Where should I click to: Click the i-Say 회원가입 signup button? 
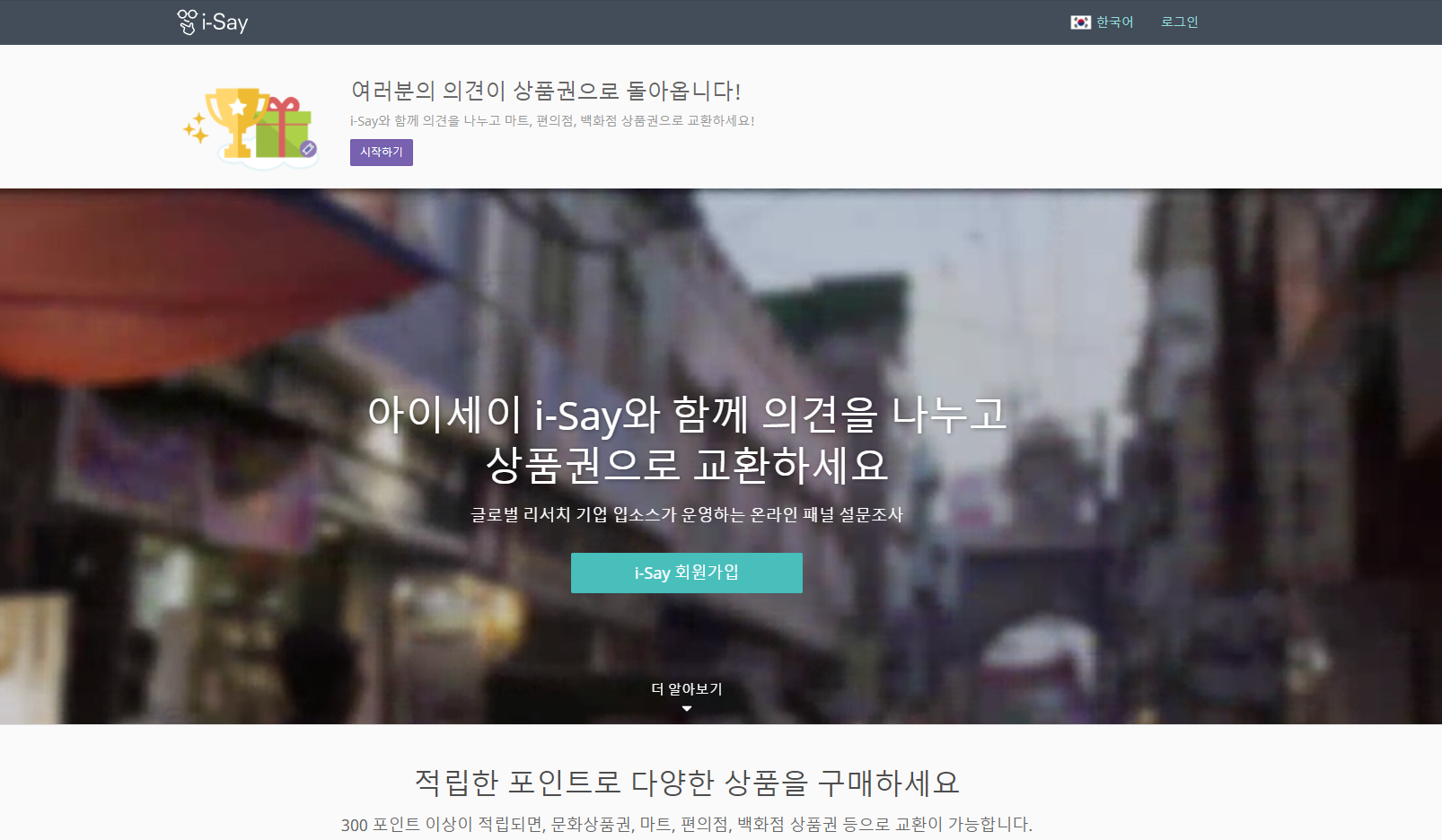pos(687,573)
